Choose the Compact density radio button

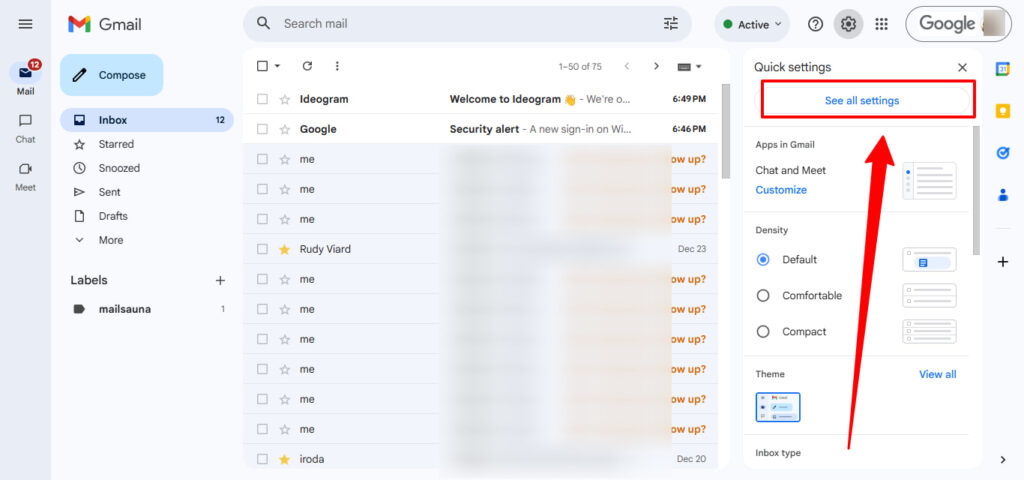[x=763, y=332]
